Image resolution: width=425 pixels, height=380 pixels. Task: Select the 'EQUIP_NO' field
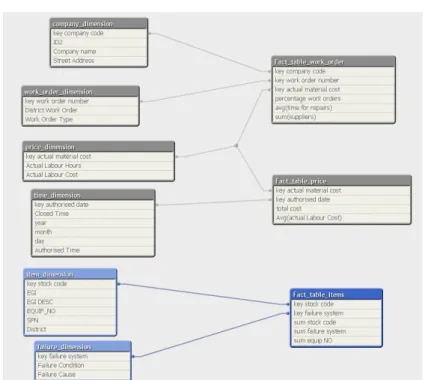70,311
